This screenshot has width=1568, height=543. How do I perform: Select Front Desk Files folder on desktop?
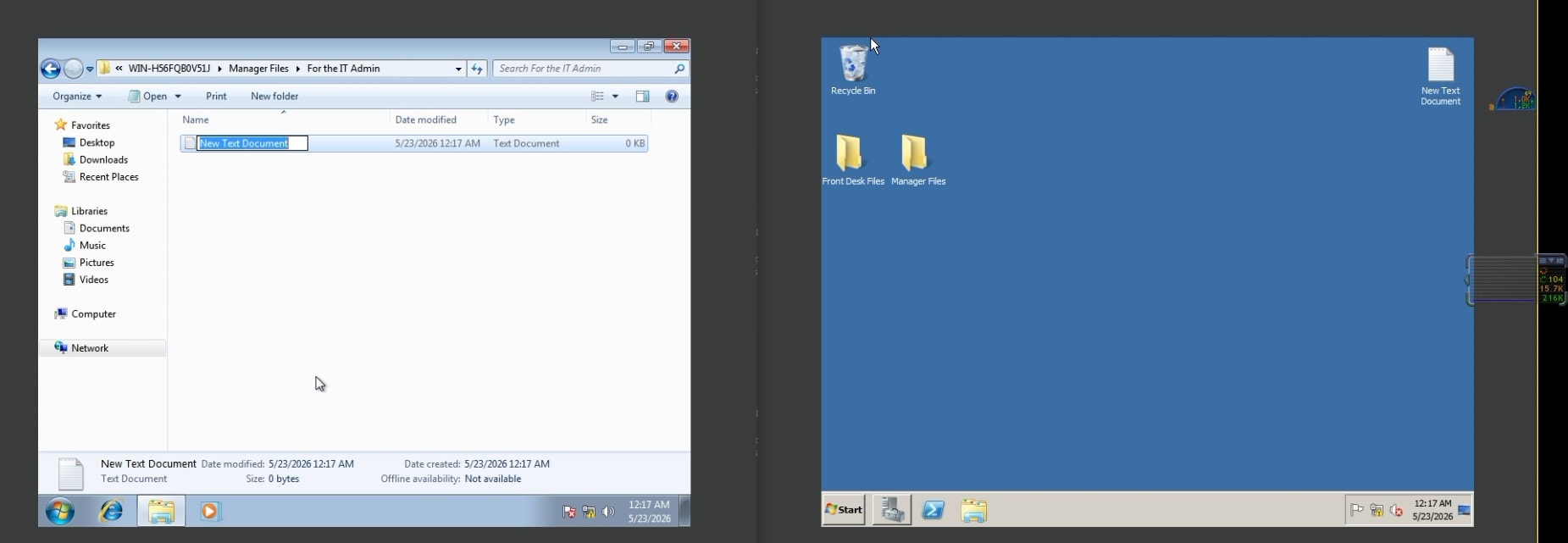click(853, 159)
